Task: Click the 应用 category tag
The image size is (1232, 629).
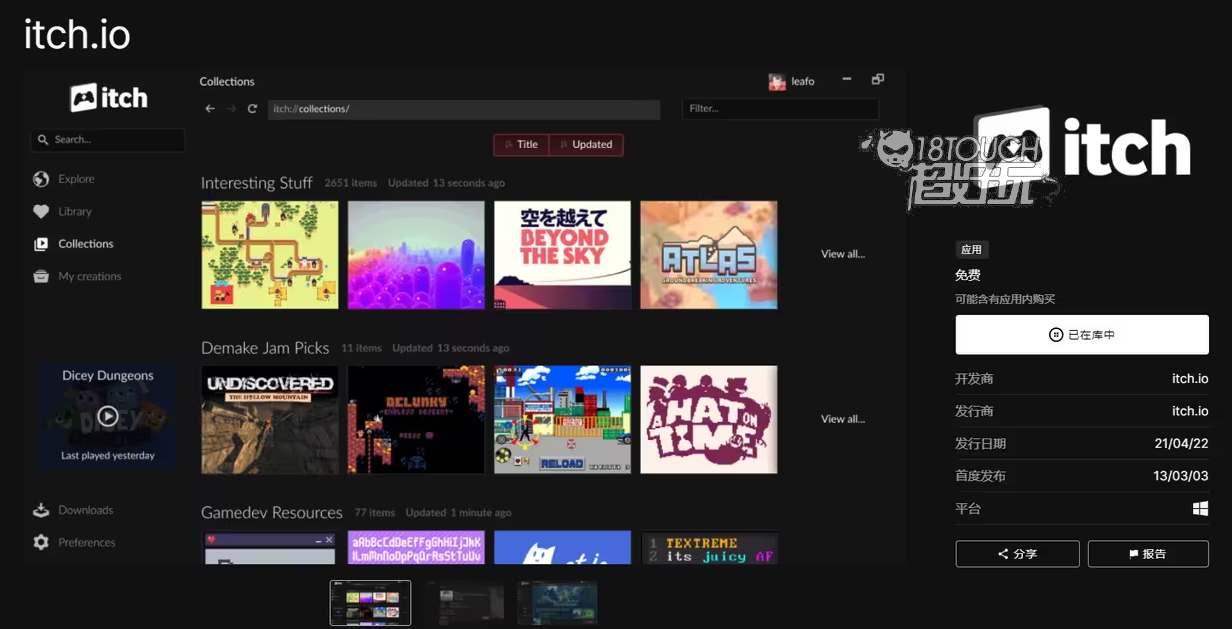Action: [971, 250]
